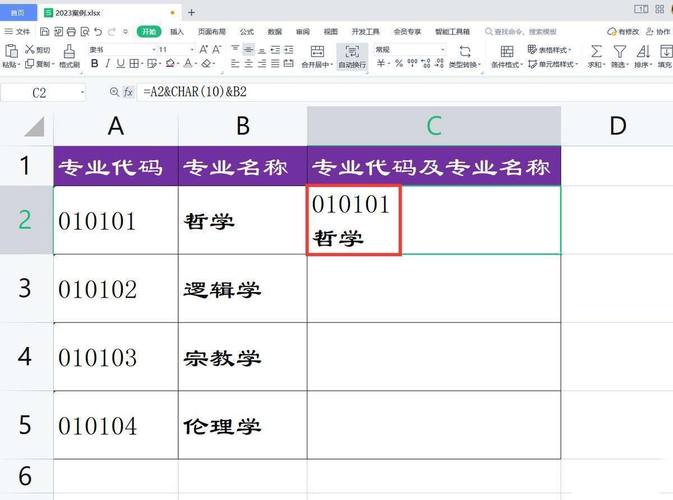
Task: Toggle Wrap text (自动换行)
Action: click(352, 56)
